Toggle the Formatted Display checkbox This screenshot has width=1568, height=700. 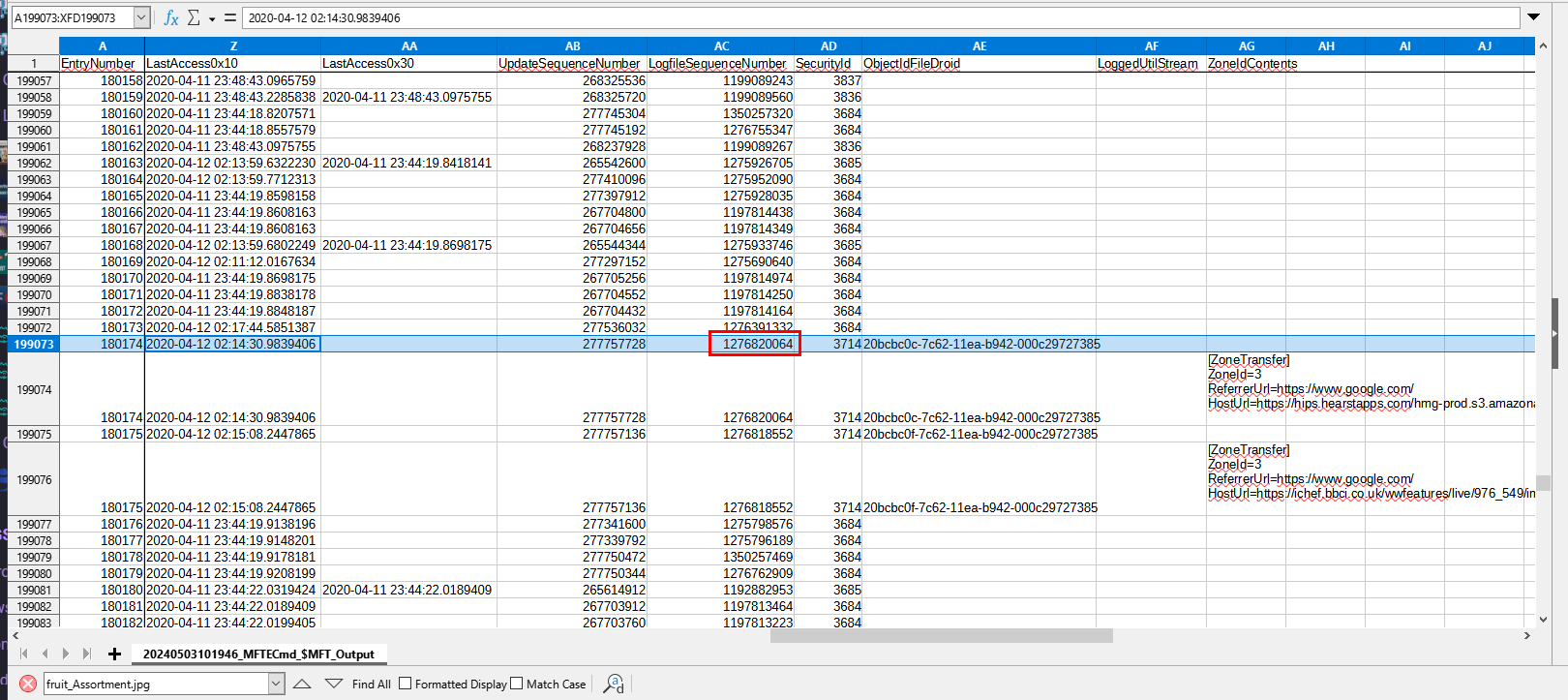click(406, 684)
